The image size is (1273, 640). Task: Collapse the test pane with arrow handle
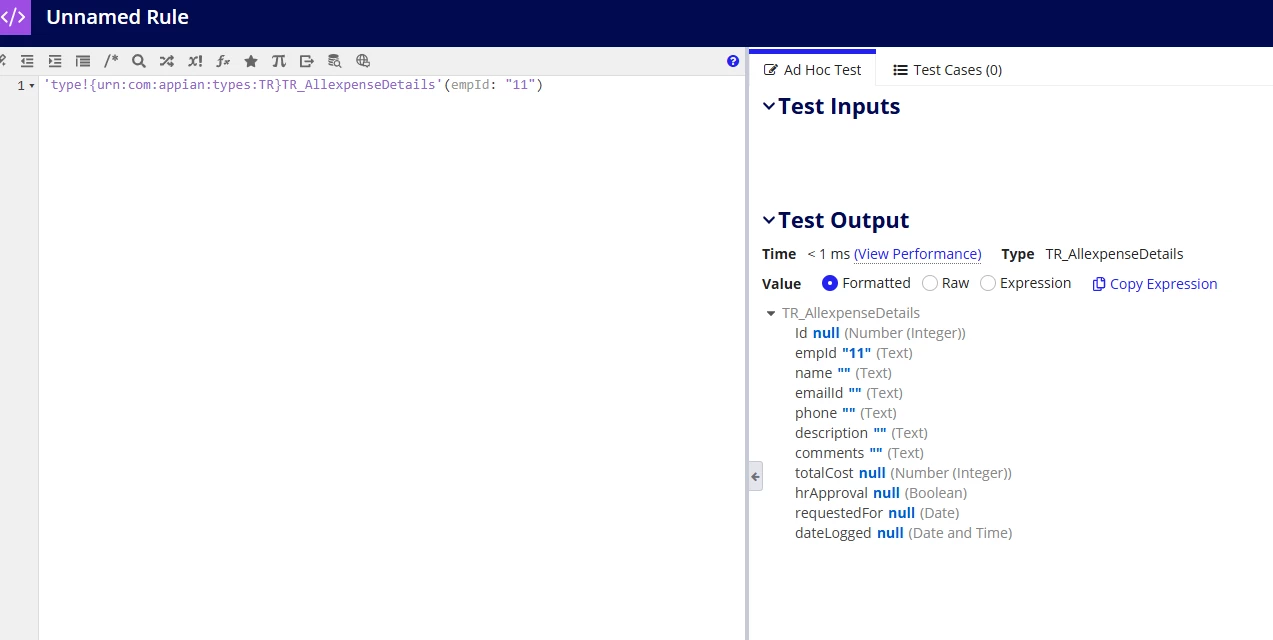pos(756,477)
